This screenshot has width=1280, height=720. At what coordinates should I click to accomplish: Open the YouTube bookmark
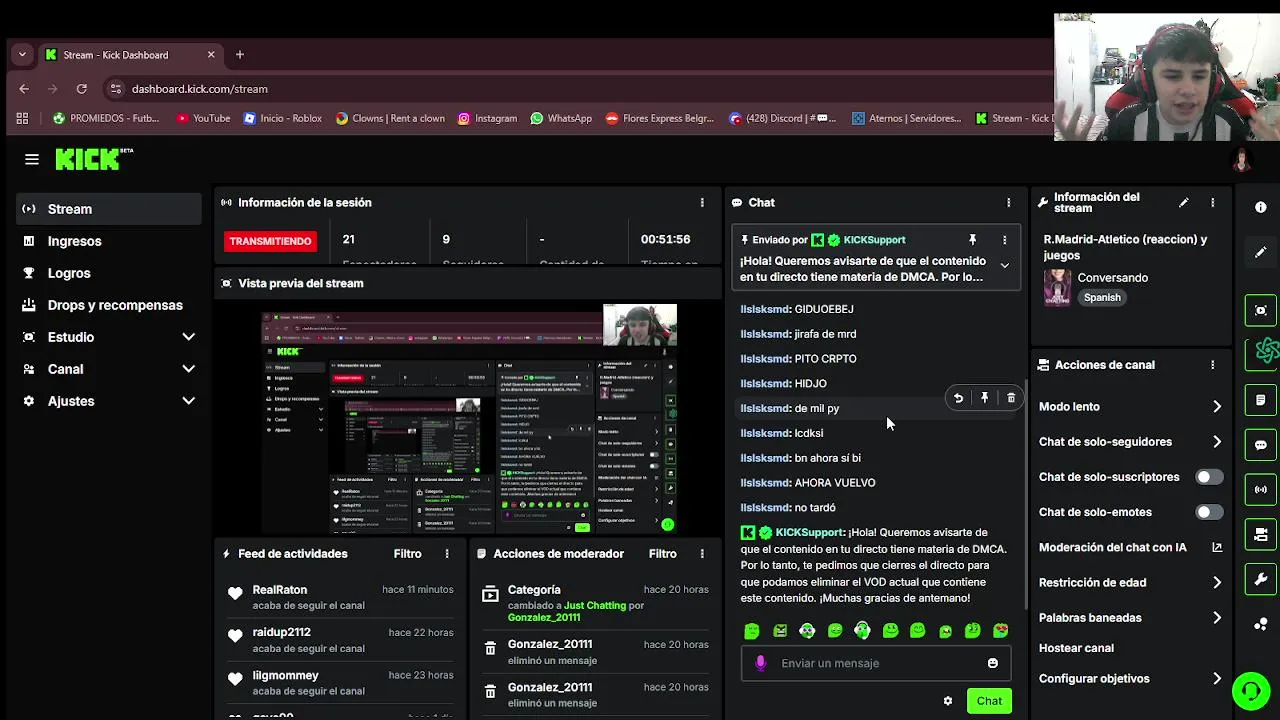point(203,118)
